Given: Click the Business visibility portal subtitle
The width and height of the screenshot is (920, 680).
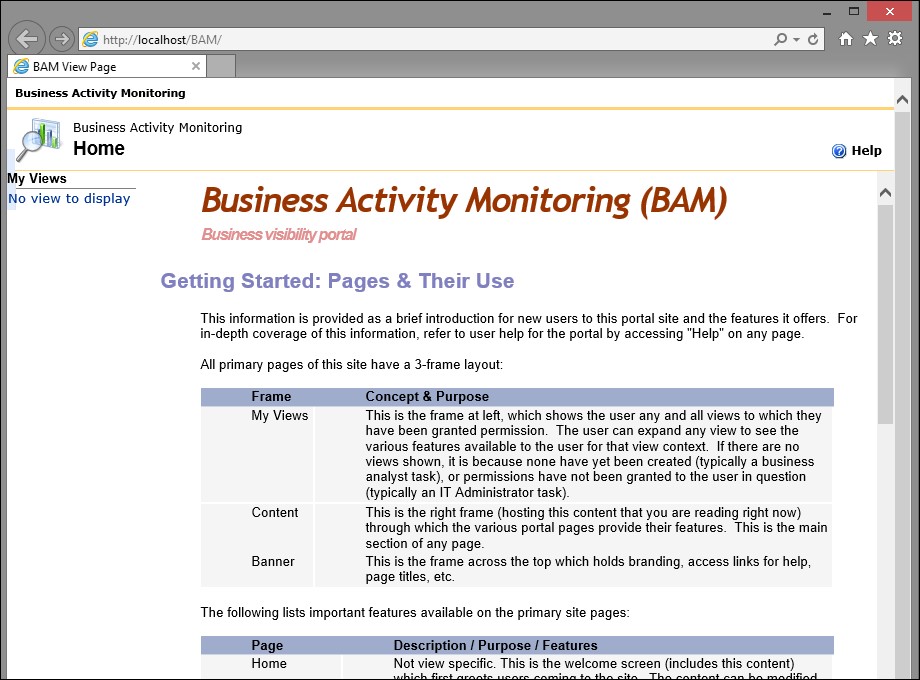Looking at the screenshot, I should (x=279, y=235).
